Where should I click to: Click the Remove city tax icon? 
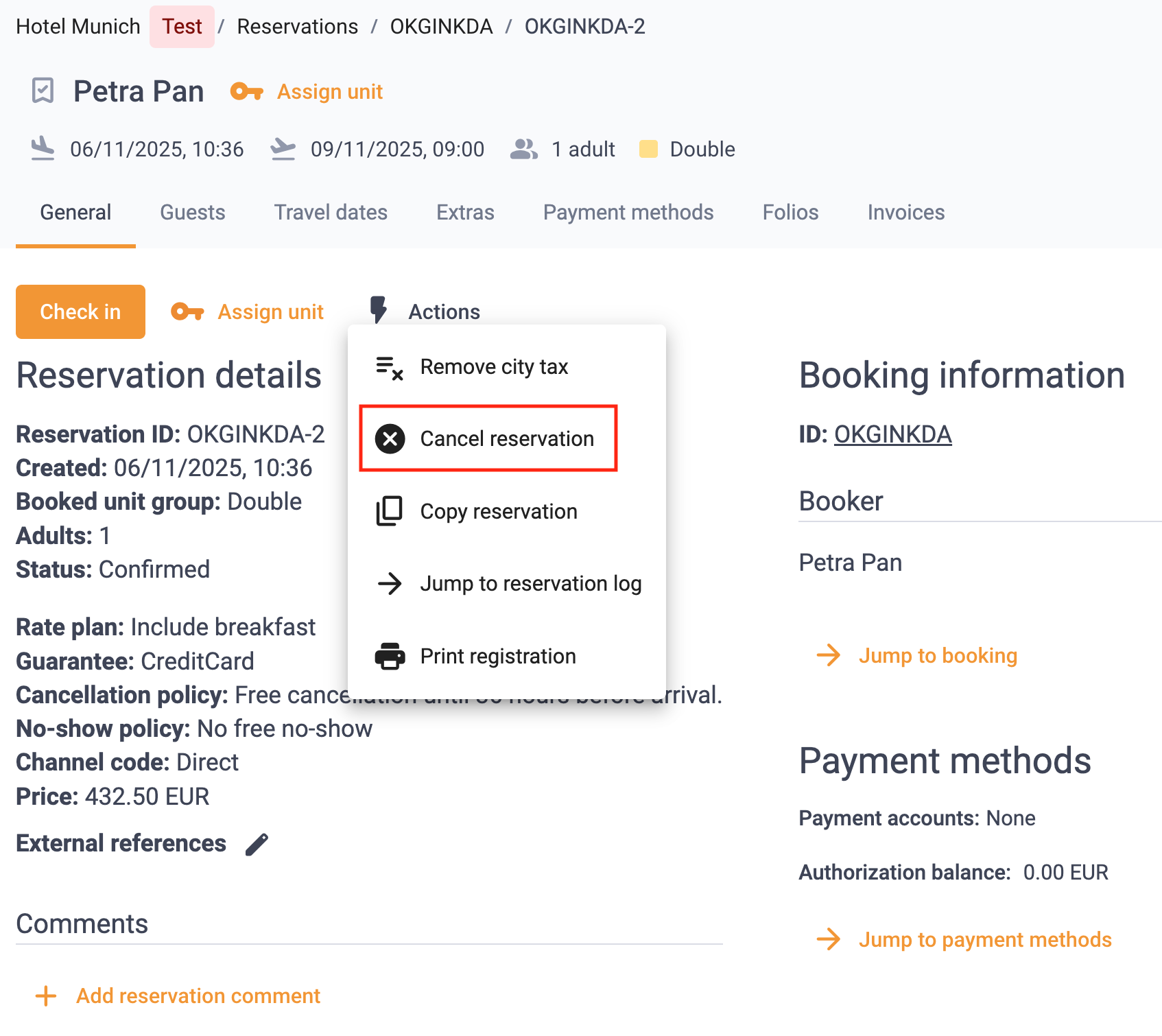[390, 368]
